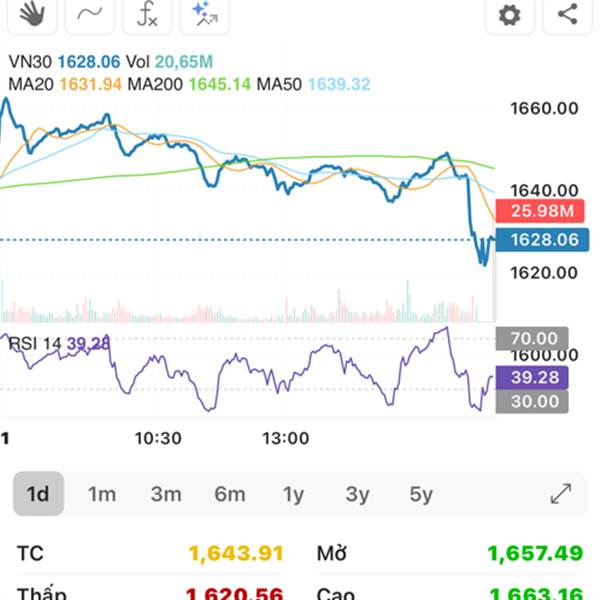Screen dimensions: 600x600
Task: Click the blue 1628.06 current price tag
Action: tap(542, 240)
